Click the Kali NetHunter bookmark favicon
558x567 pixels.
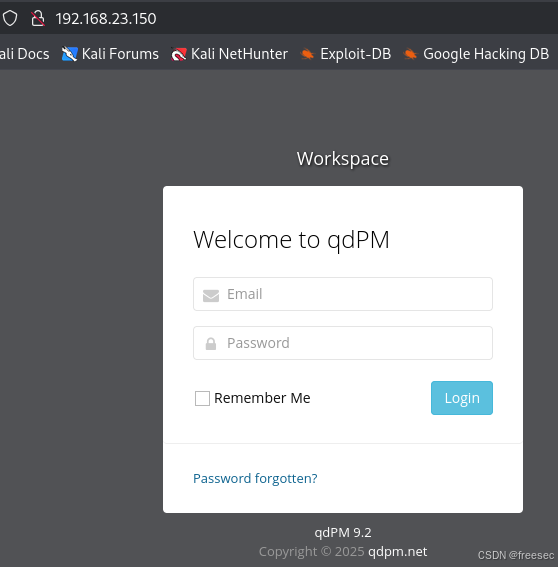pyautogui.click(x=179, y=54)
